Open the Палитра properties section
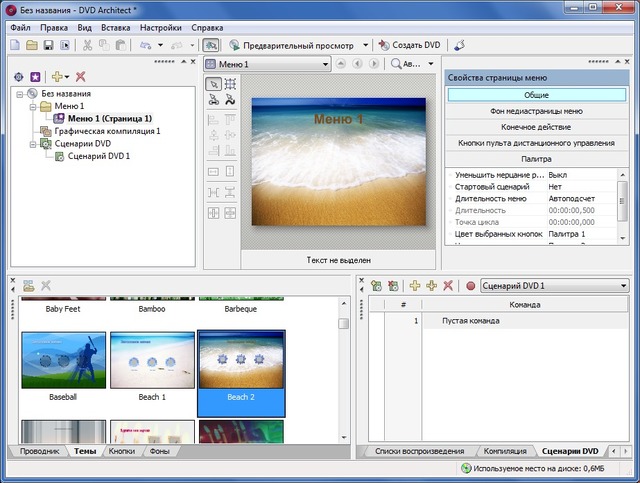Screen dimensions: 640x483 click(536, 159)
